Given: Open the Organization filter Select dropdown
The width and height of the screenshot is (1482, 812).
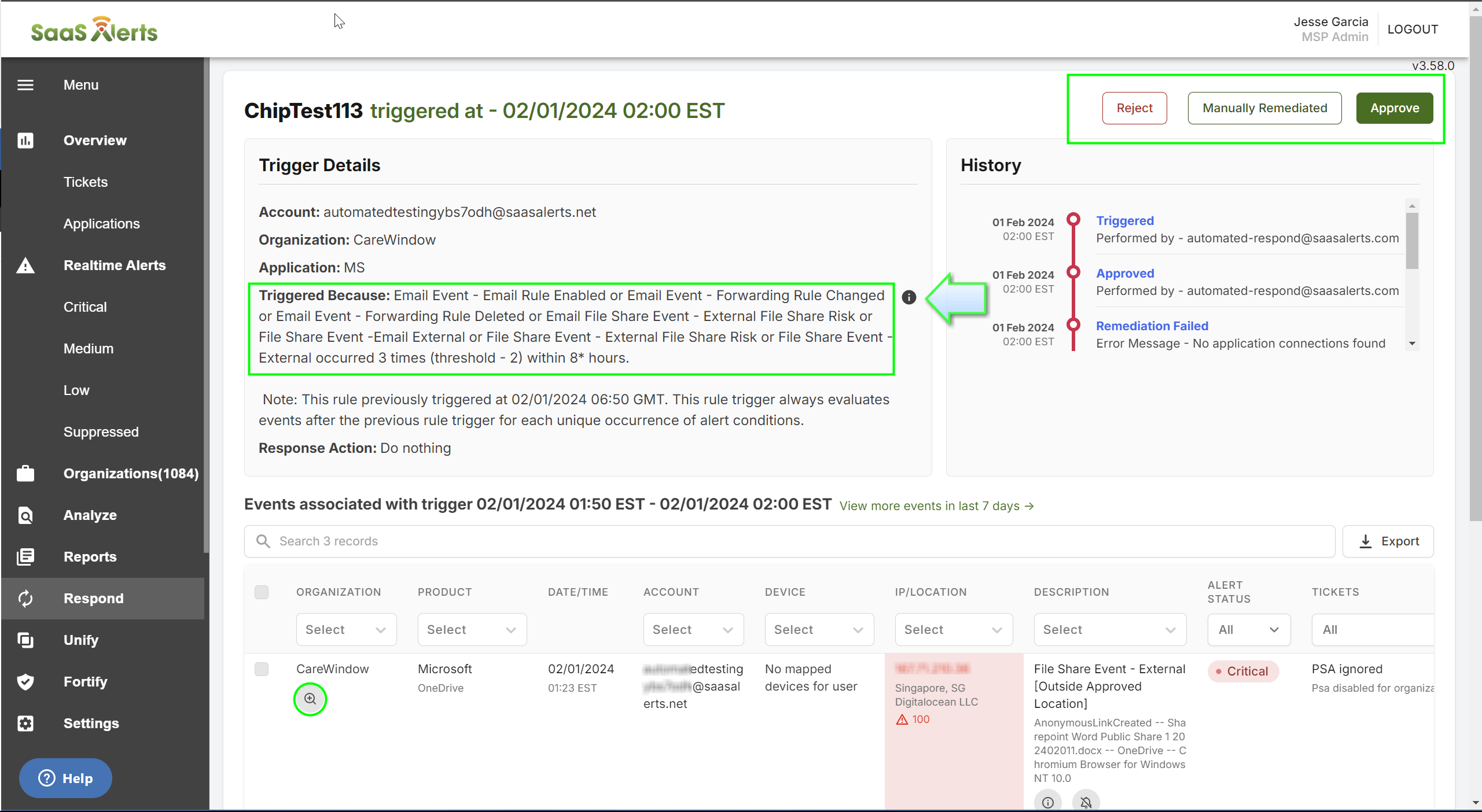Looking at the screenshot, I should tap(346, 629).
